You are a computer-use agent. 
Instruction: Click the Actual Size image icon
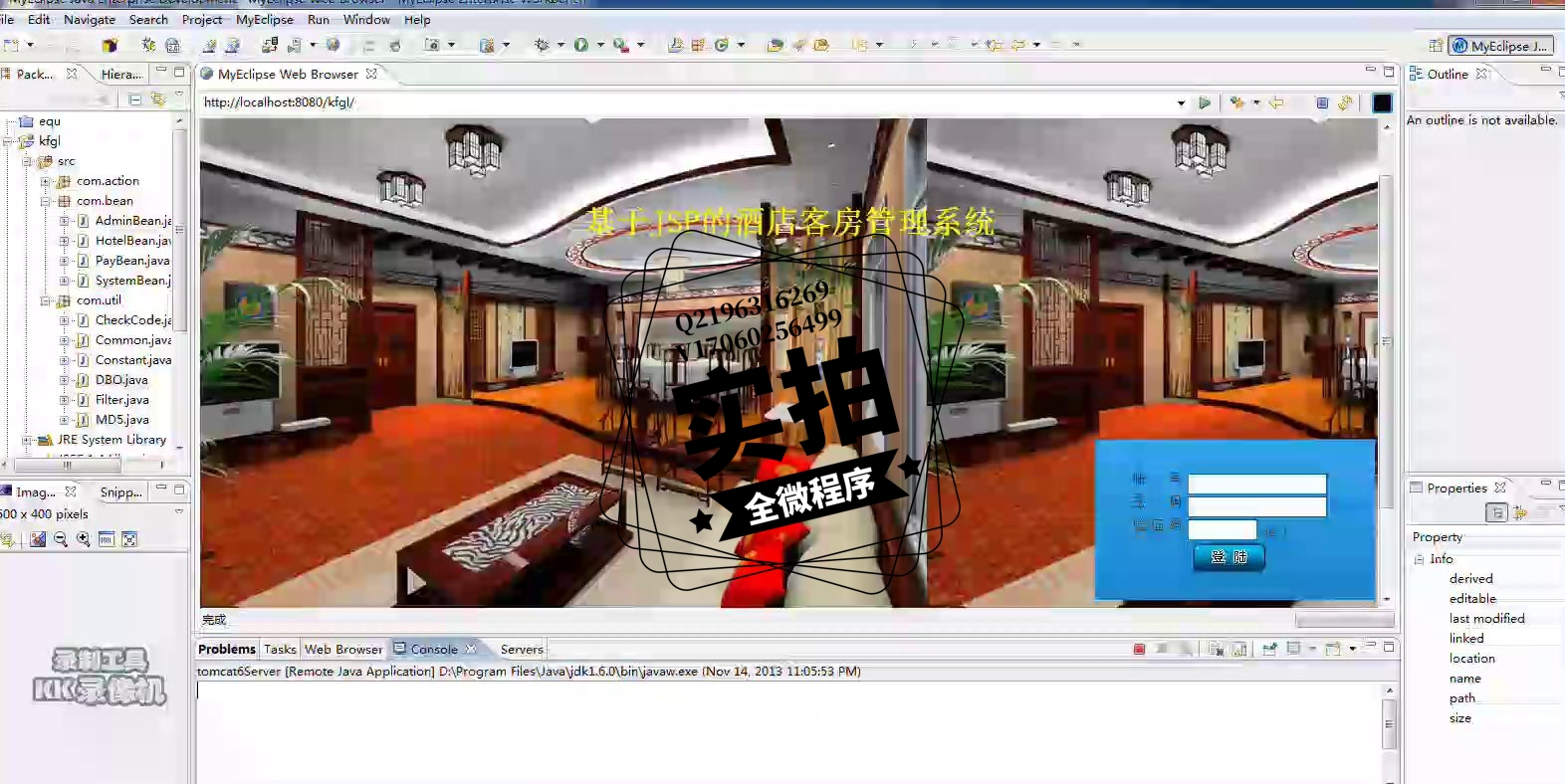[107, 539]
